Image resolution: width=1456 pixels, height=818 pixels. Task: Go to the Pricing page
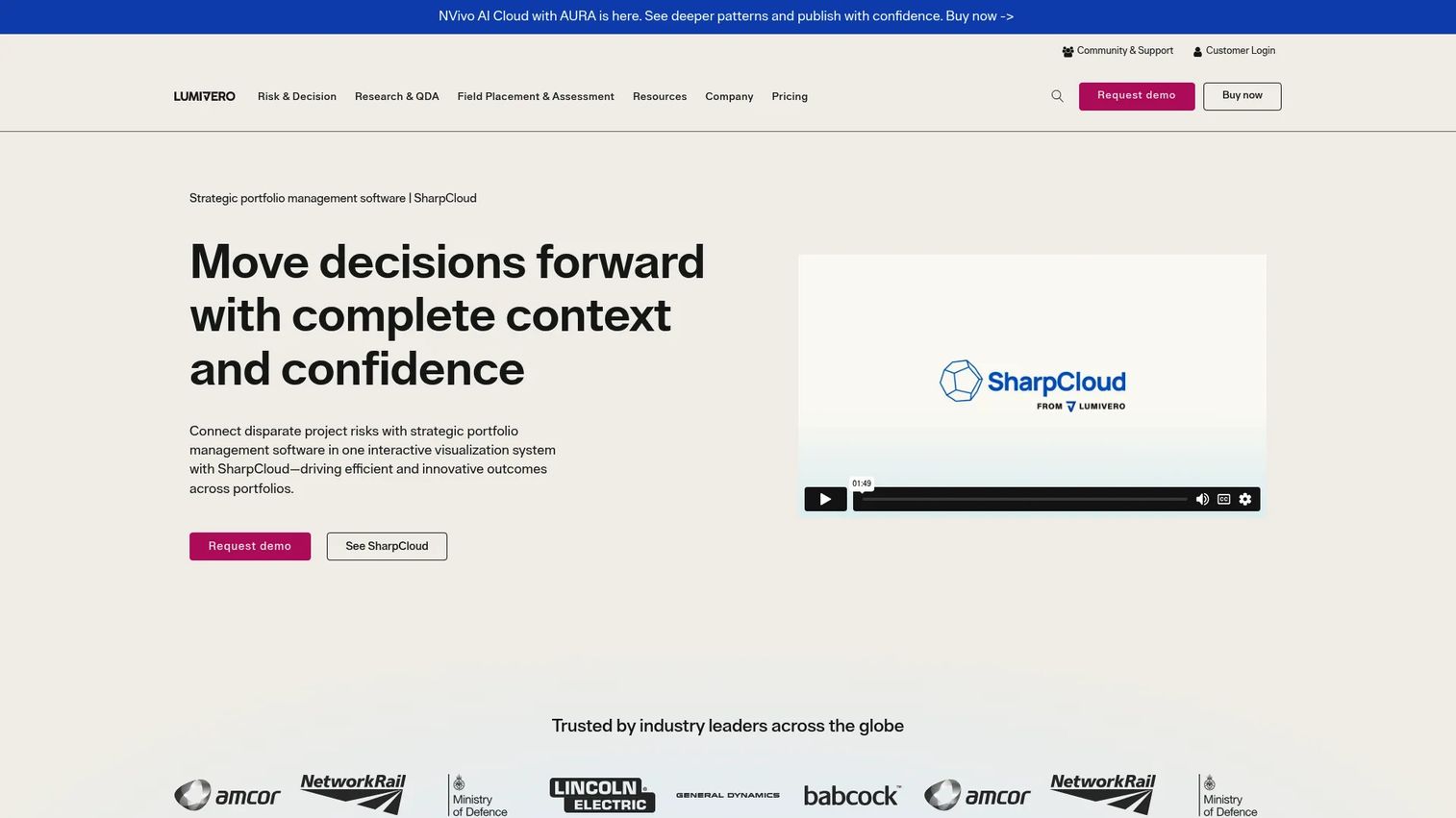tap(790, 96)
